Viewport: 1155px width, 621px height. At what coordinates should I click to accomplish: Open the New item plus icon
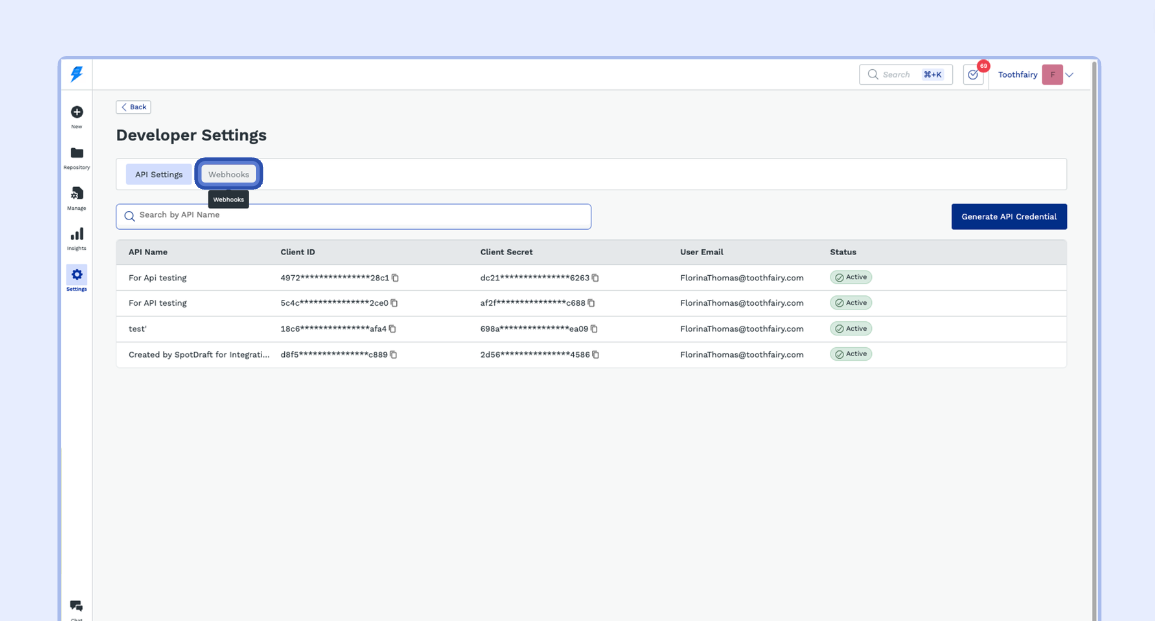(77, 113)
